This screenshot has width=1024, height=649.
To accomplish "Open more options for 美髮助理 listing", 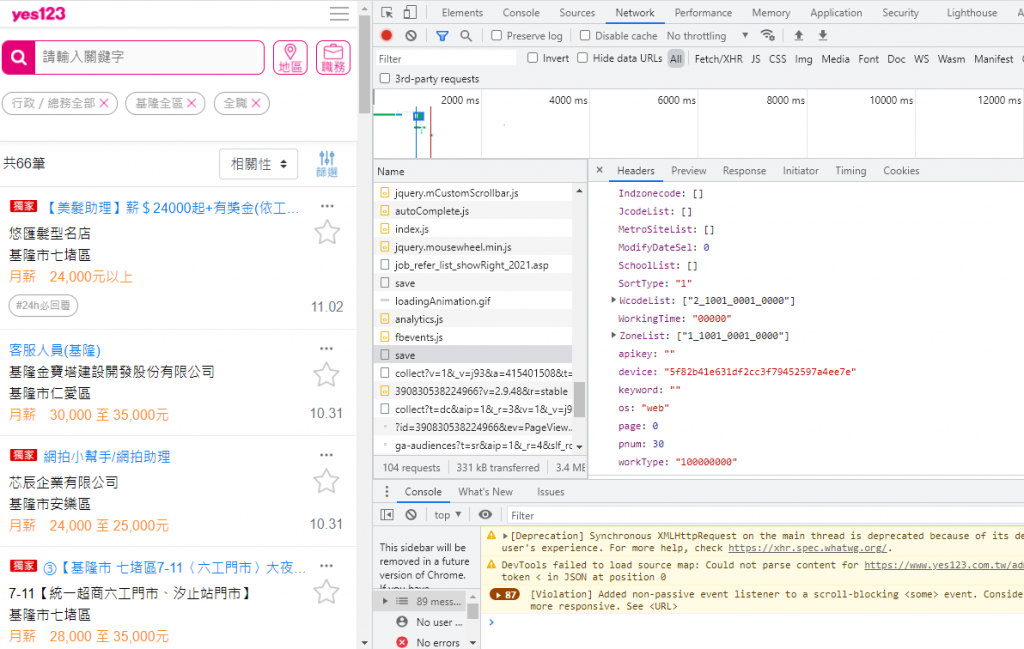I will [327, 206].
